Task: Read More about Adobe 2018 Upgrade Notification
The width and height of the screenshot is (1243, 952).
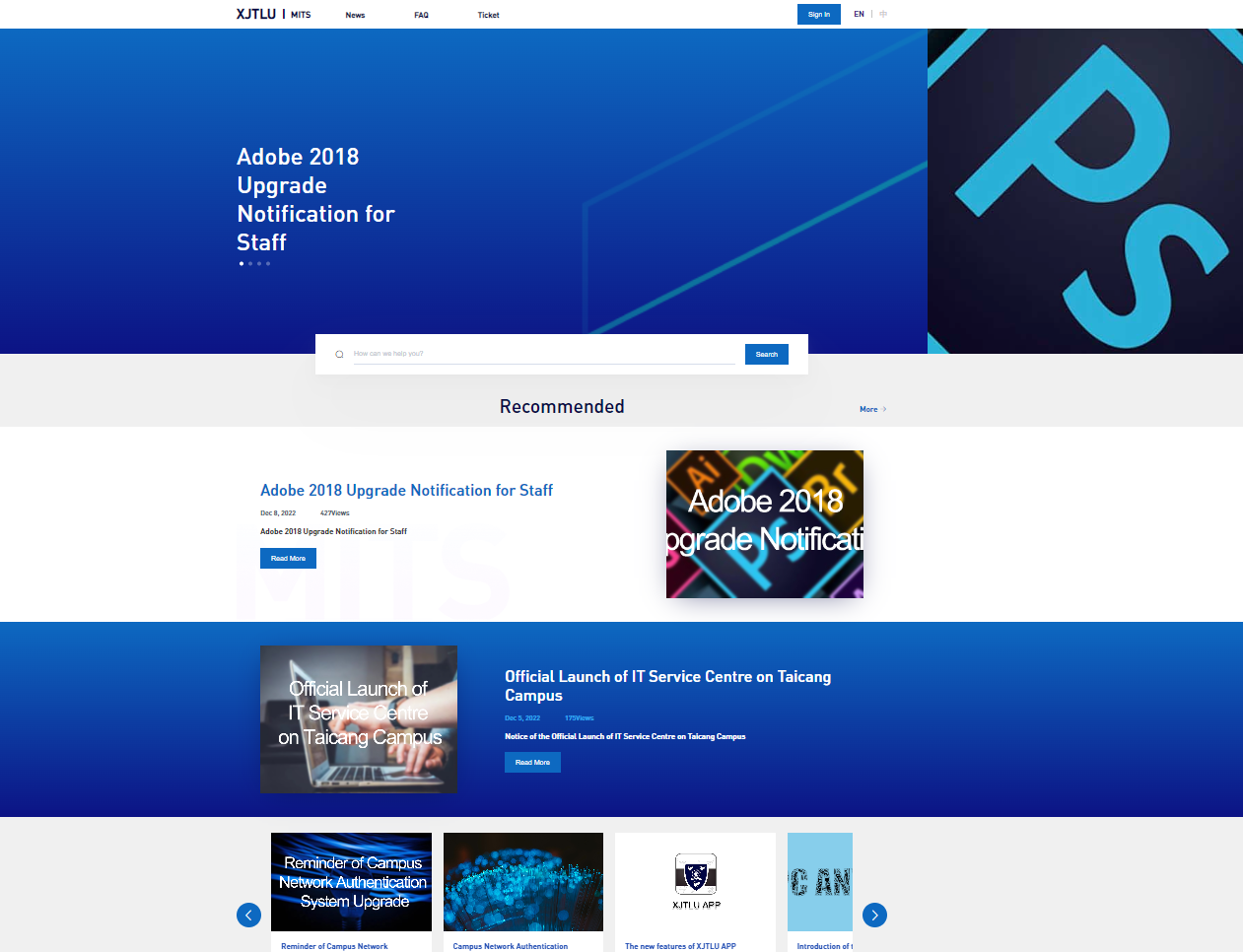Action: click(x=288, y=559)
